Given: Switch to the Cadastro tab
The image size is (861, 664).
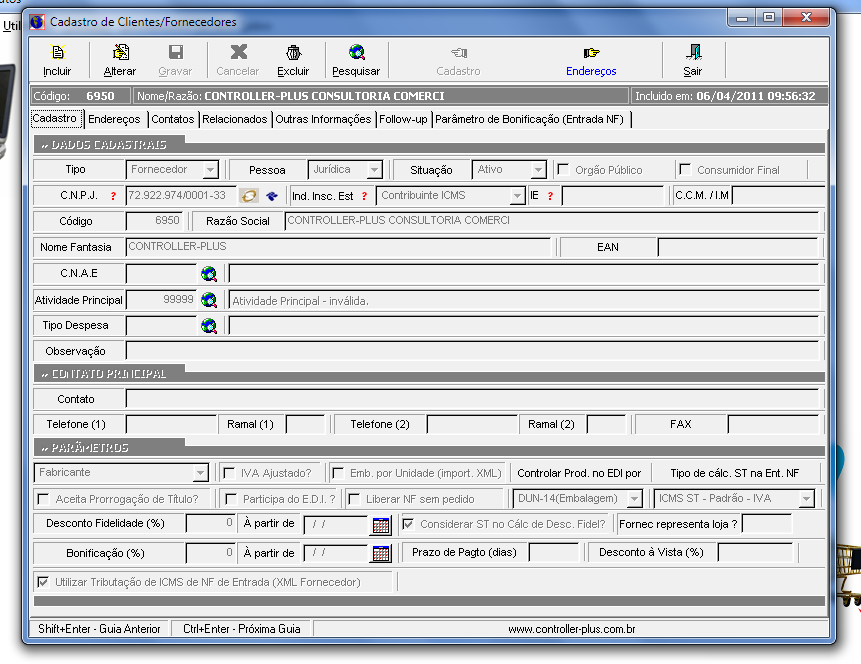Looking at the screenshot, I should coord(55,119).
